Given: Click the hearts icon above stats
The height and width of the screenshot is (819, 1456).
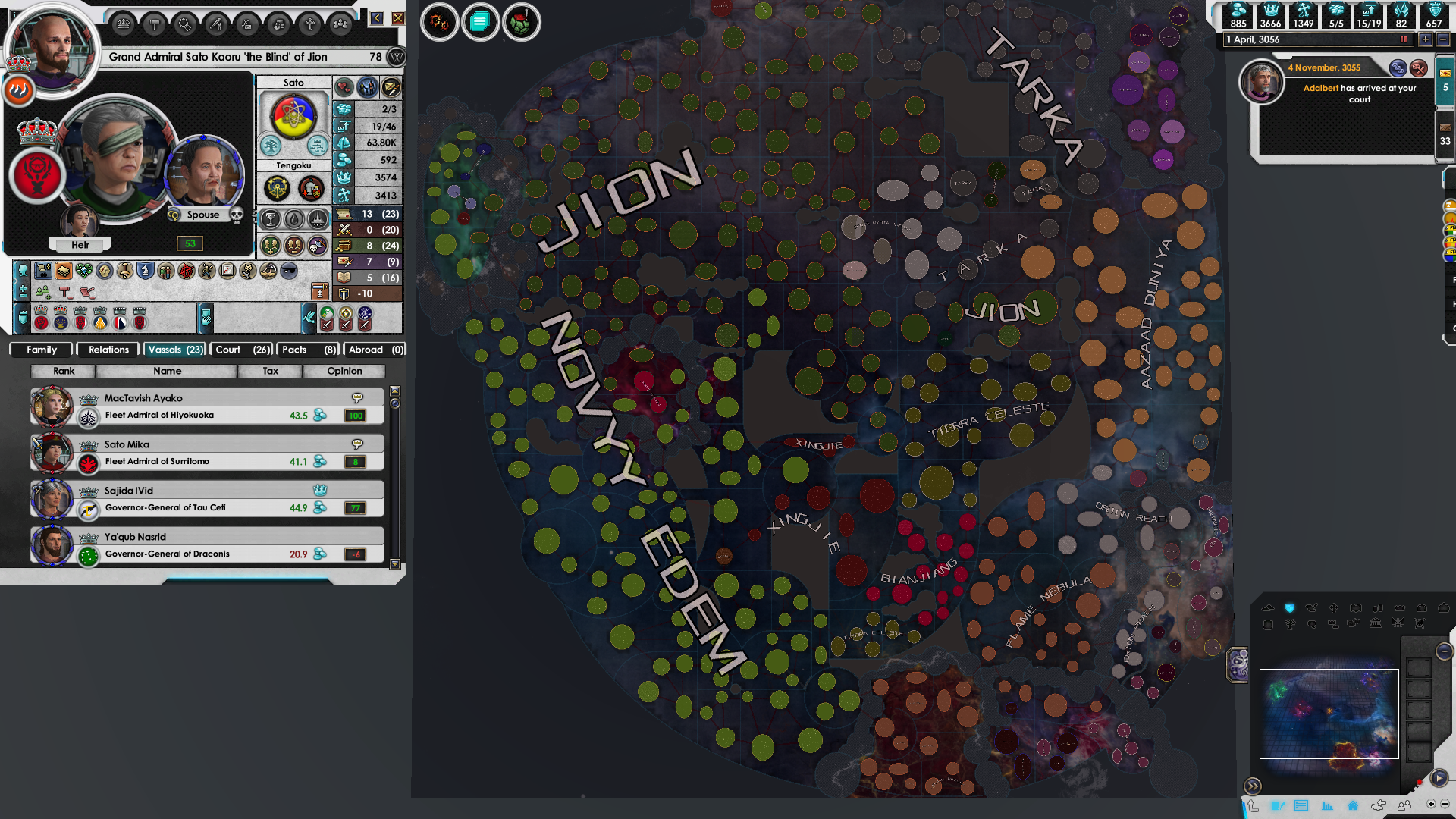Looking at the screenshot, I should (x=344, y=87).
